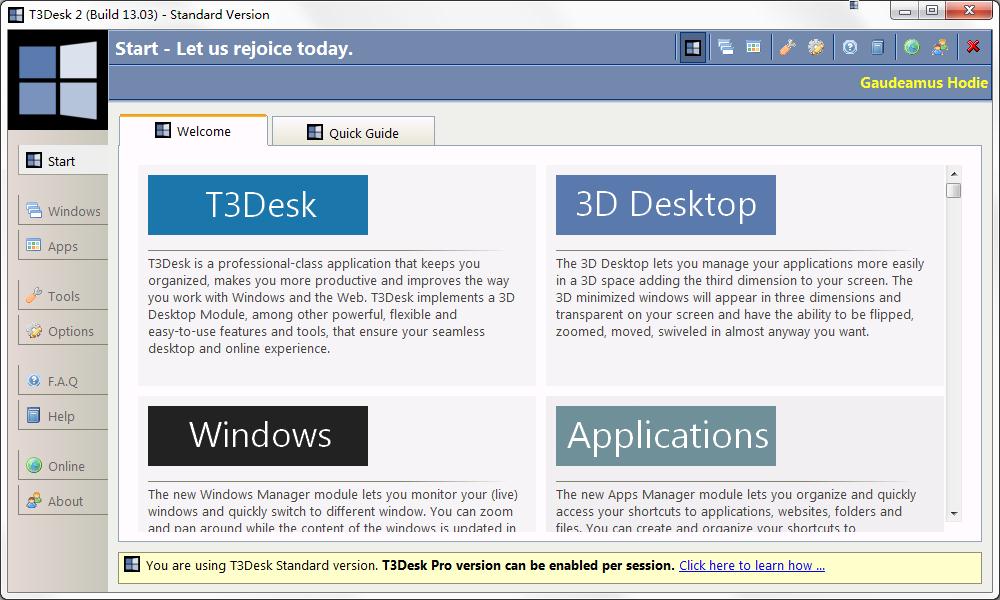This screenshot has width=1000, height=600.
Task: Switch to the Quick Guide tab
Action: (x=353, y=133)
